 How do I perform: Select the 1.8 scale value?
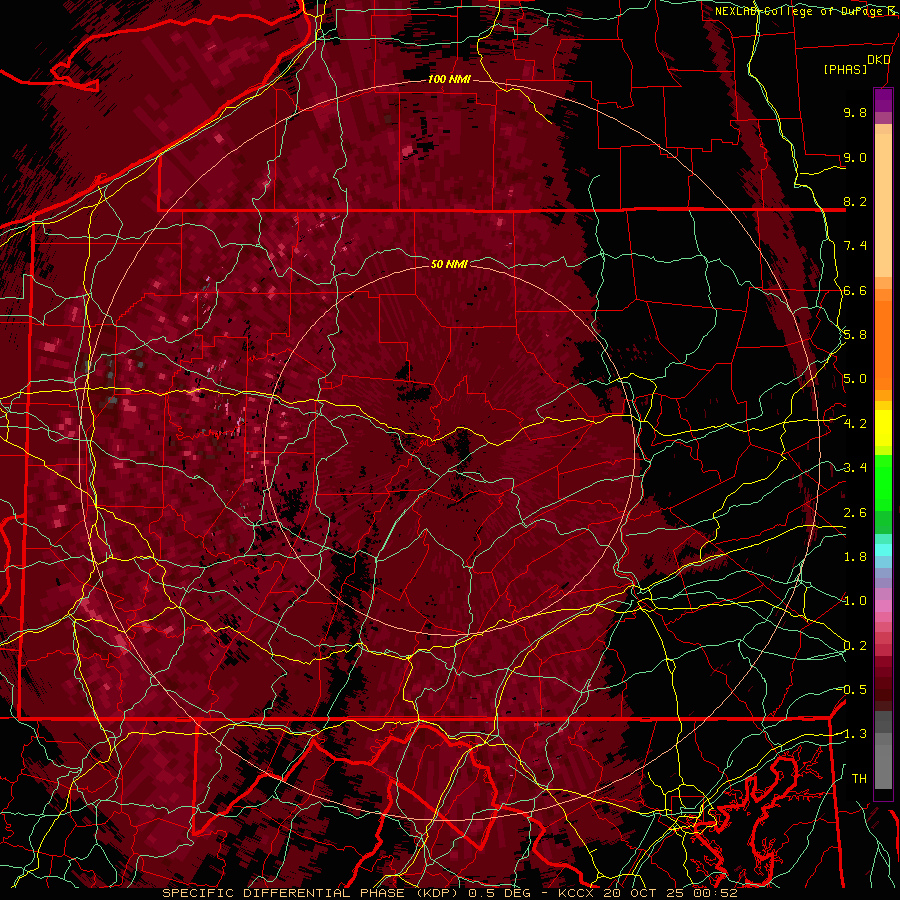click(x=855, y=557)
